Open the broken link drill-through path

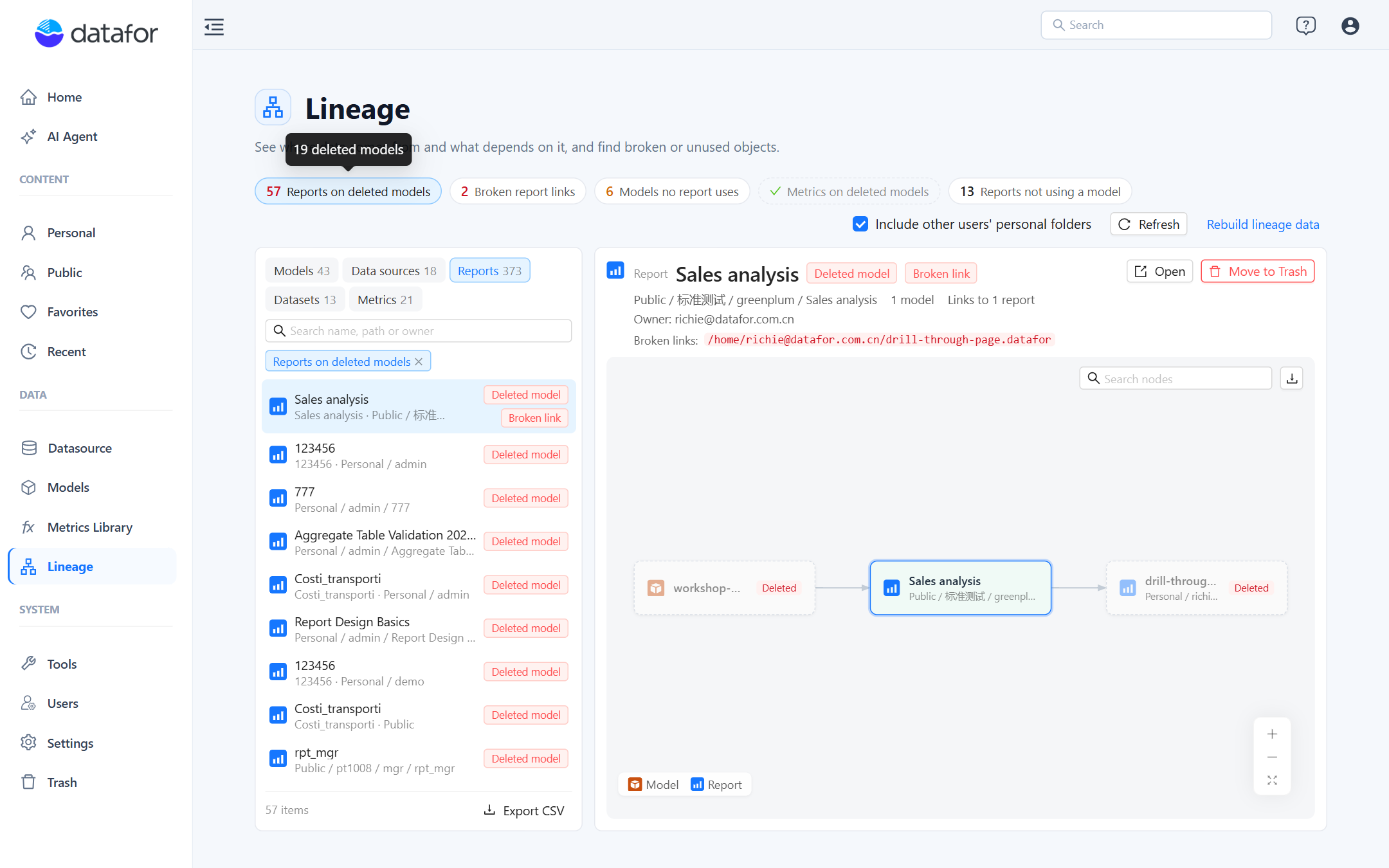879,339
